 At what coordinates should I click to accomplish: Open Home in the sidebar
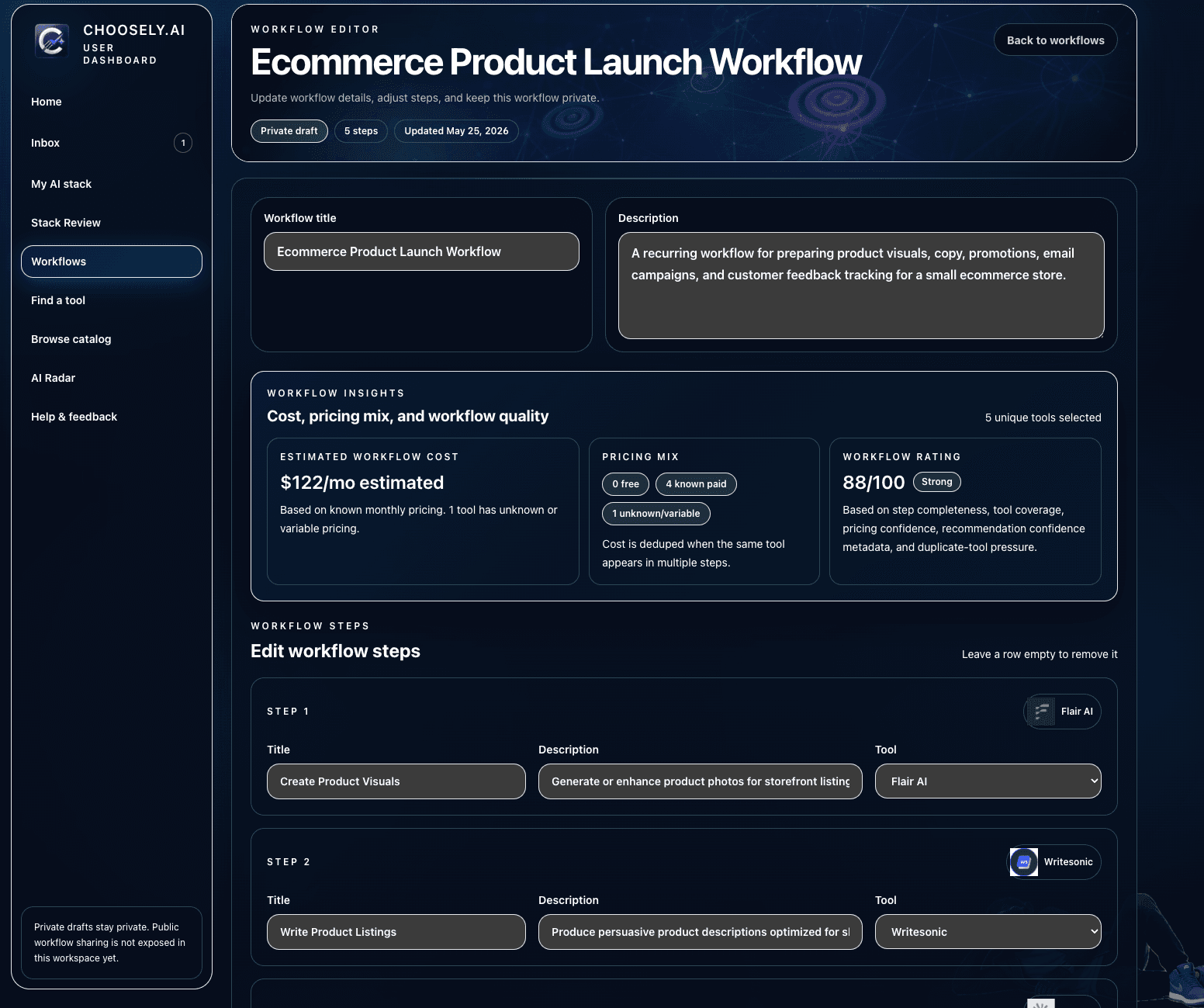pos(112,102)
